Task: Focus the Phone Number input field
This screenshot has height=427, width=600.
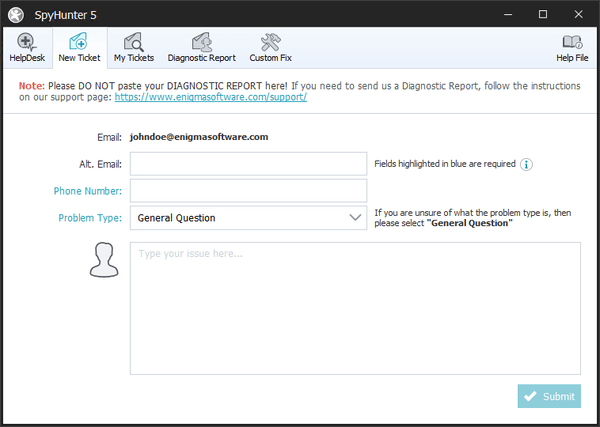Action: [248, 191]
